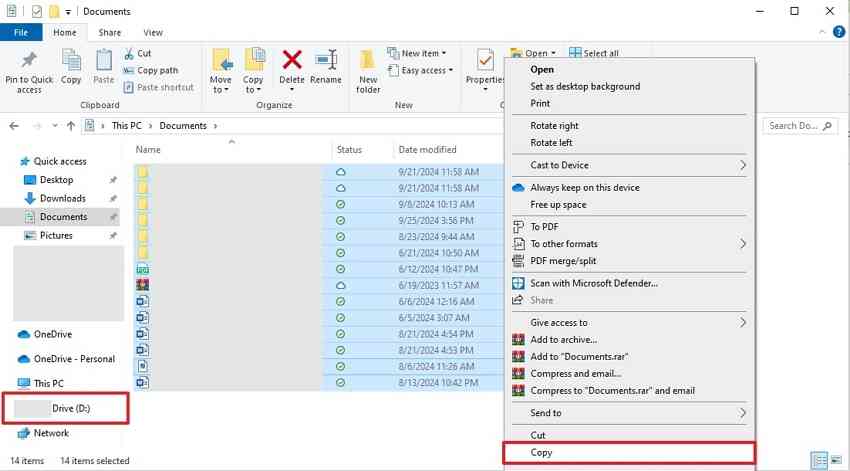Click Copy path in ribbon
Viewport: 850px width, 471px height.
(x=151, y=70)
